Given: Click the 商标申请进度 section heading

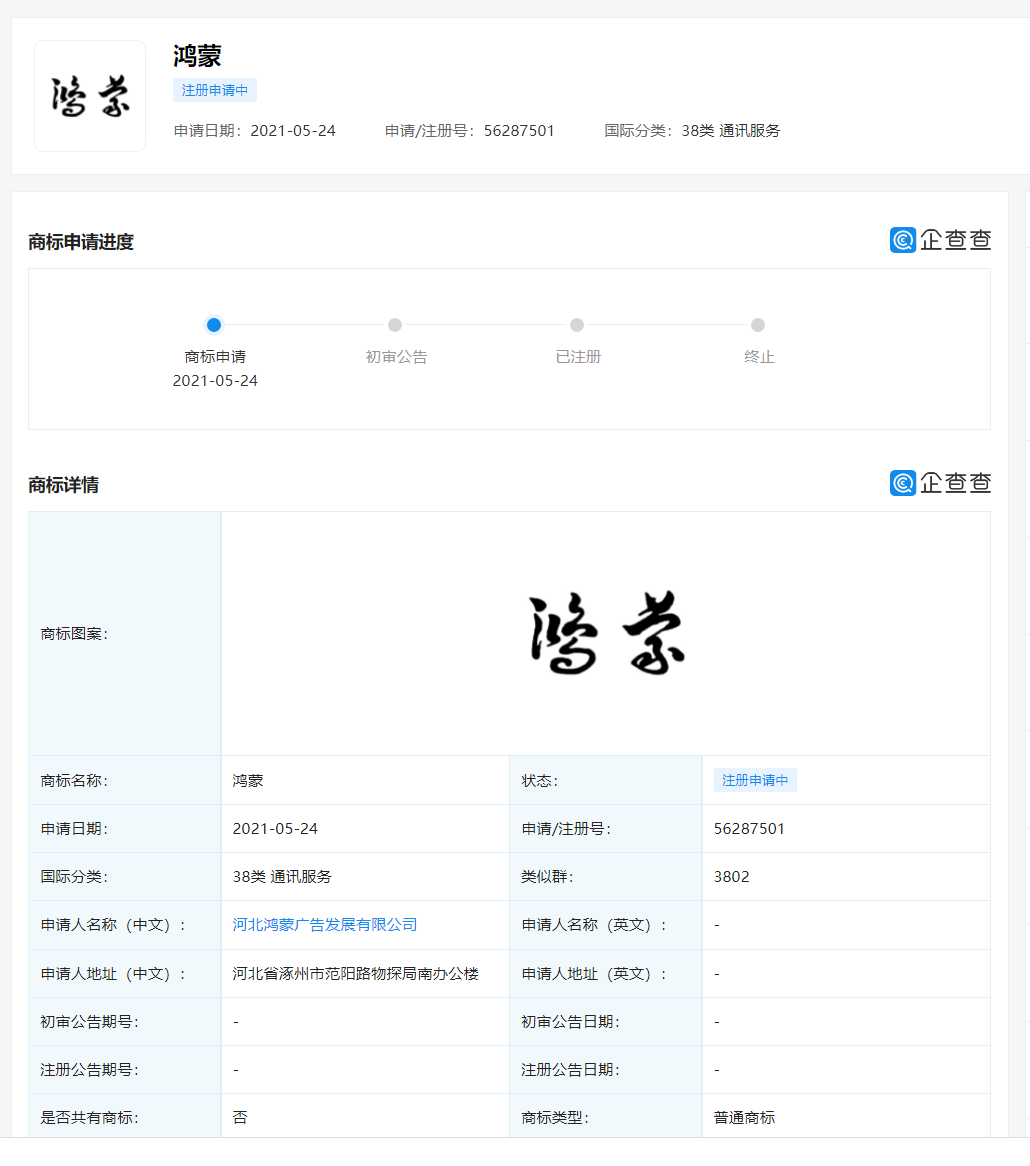Looking at the screenshot, I should (81, 242).
